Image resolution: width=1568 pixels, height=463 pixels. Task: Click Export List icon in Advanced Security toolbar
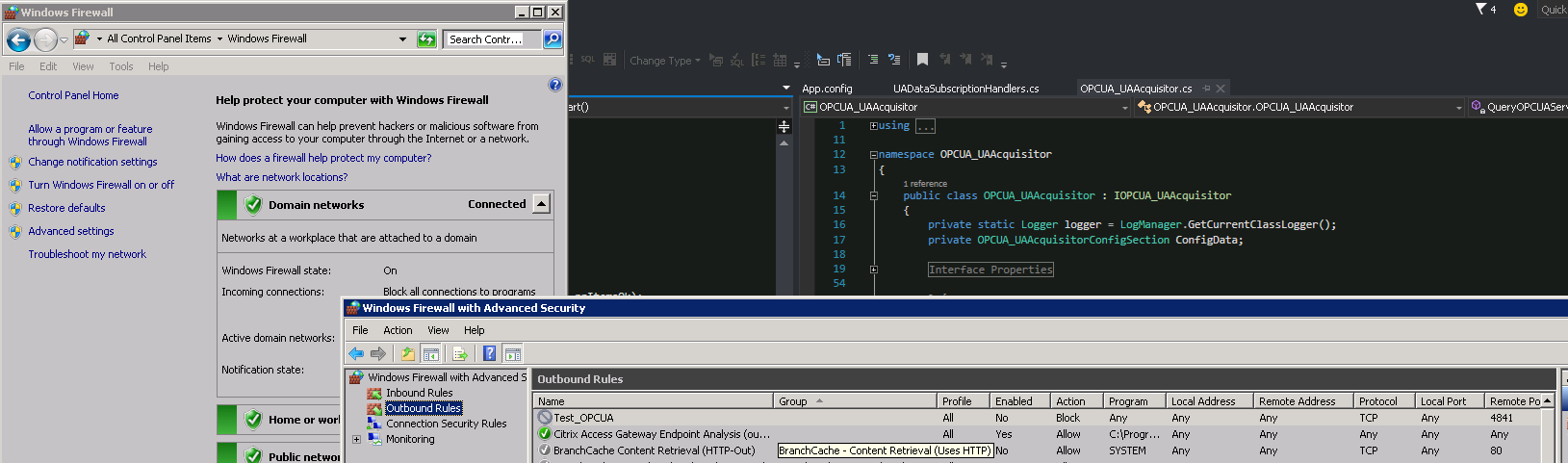tap(460, 354)
